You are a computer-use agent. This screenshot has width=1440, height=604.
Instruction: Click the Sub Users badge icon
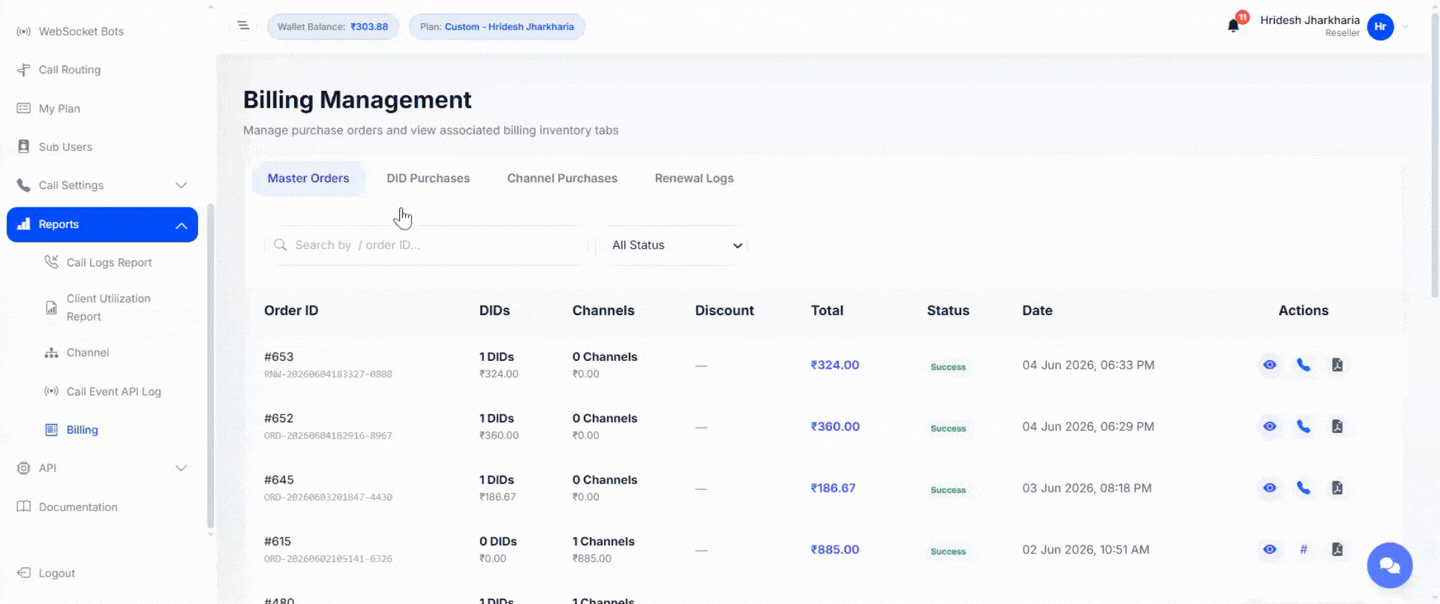23,147
